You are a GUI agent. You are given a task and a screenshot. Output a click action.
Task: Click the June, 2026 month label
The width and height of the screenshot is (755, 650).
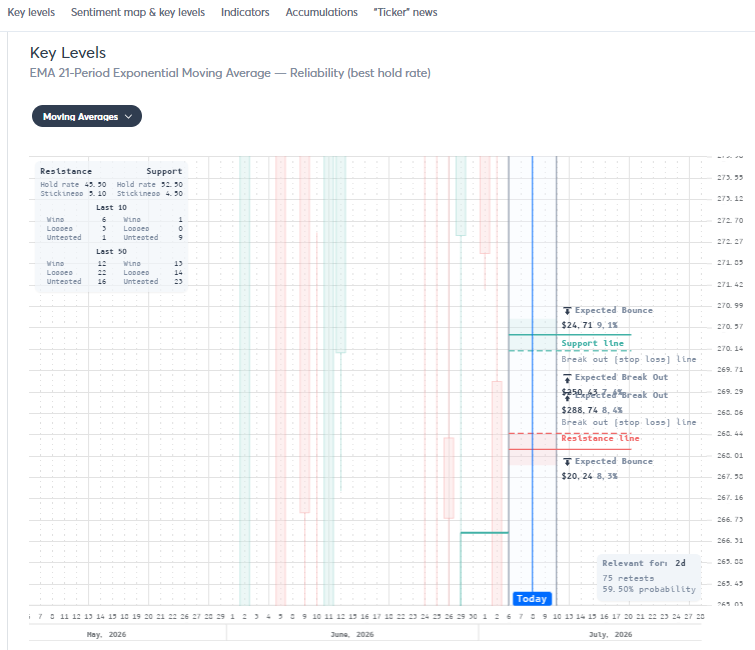tap(352, 635)
